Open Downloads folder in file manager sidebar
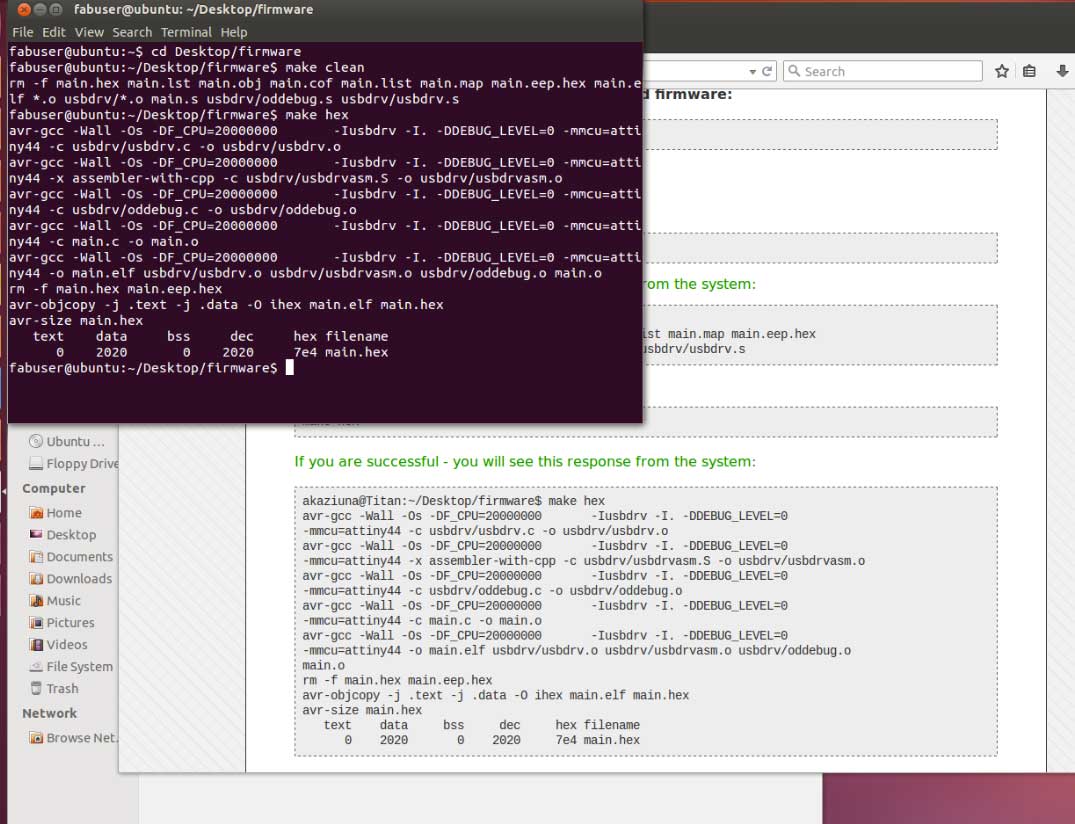 coord(71,579)
